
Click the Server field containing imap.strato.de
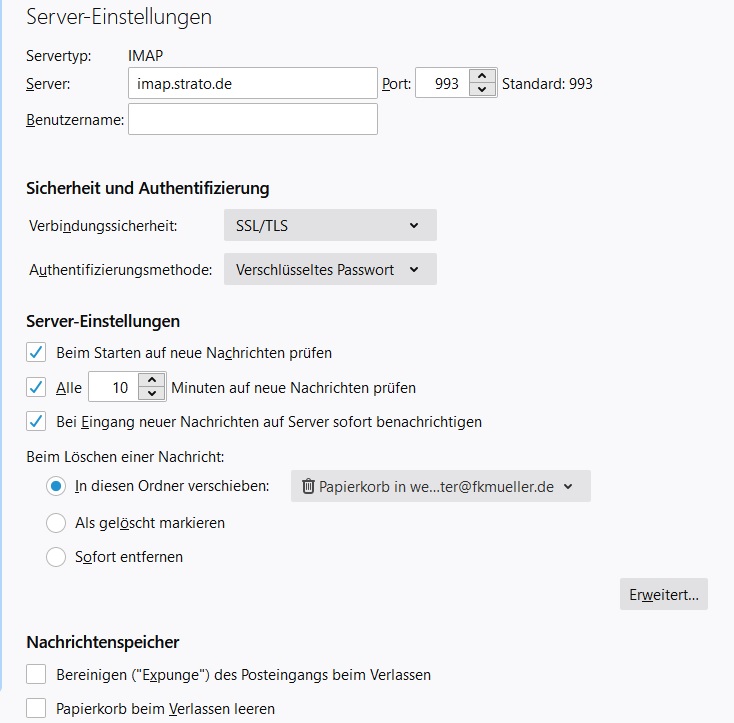click(253, 83)
